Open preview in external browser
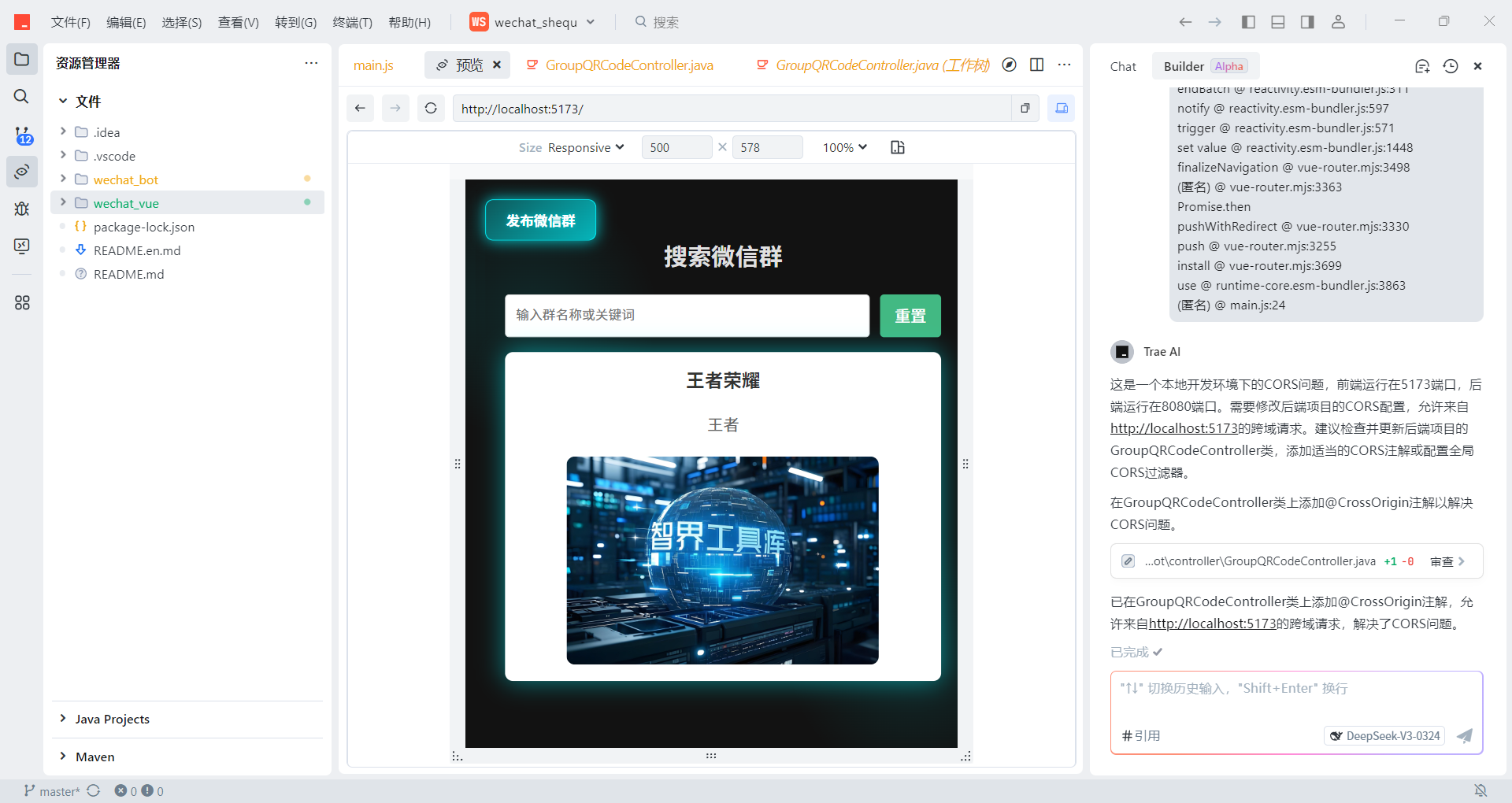Screen dimensions: 1512x803 pyautogui.click(x=1025, y=108)
